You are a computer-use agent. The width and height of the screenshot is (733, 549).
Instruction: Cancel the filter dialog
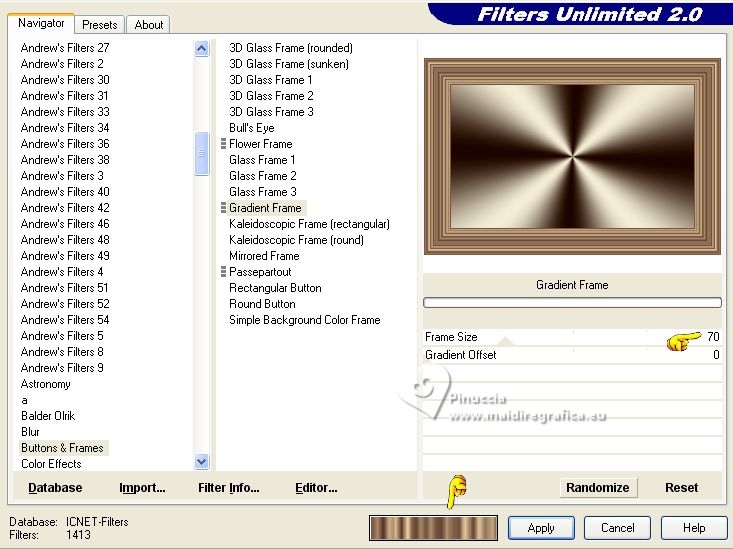618,528
